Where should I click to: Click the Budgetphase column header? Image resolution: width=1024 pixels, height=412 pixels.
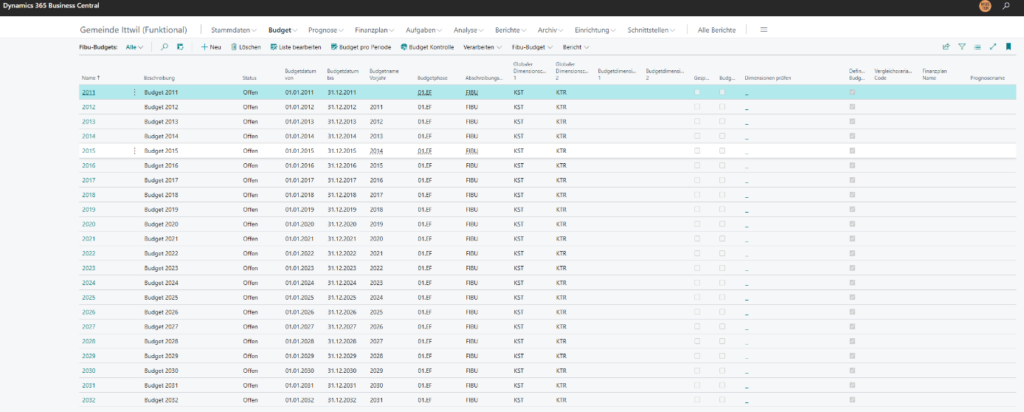click(x=432, y=78)
